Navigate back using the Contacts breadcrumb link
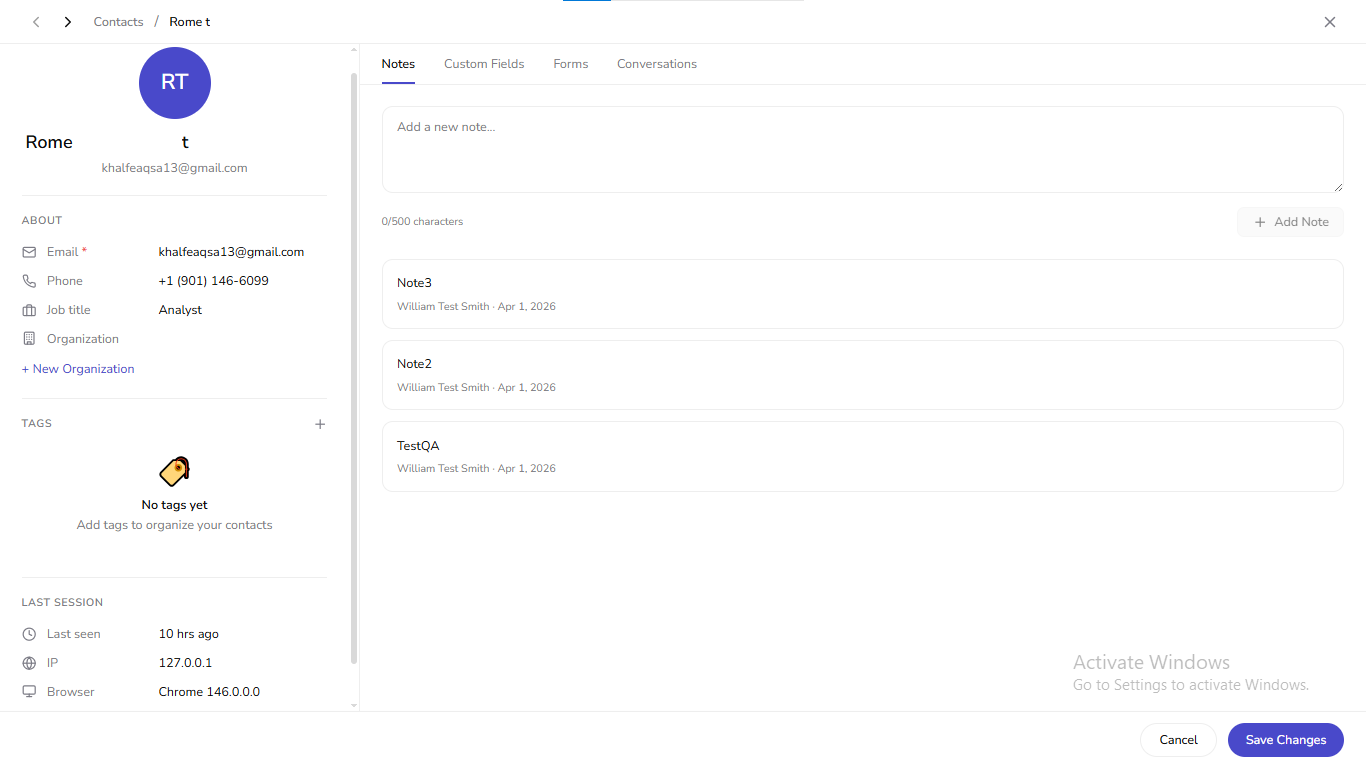Viewport: 1366px width, 766px height. [118, 21]
